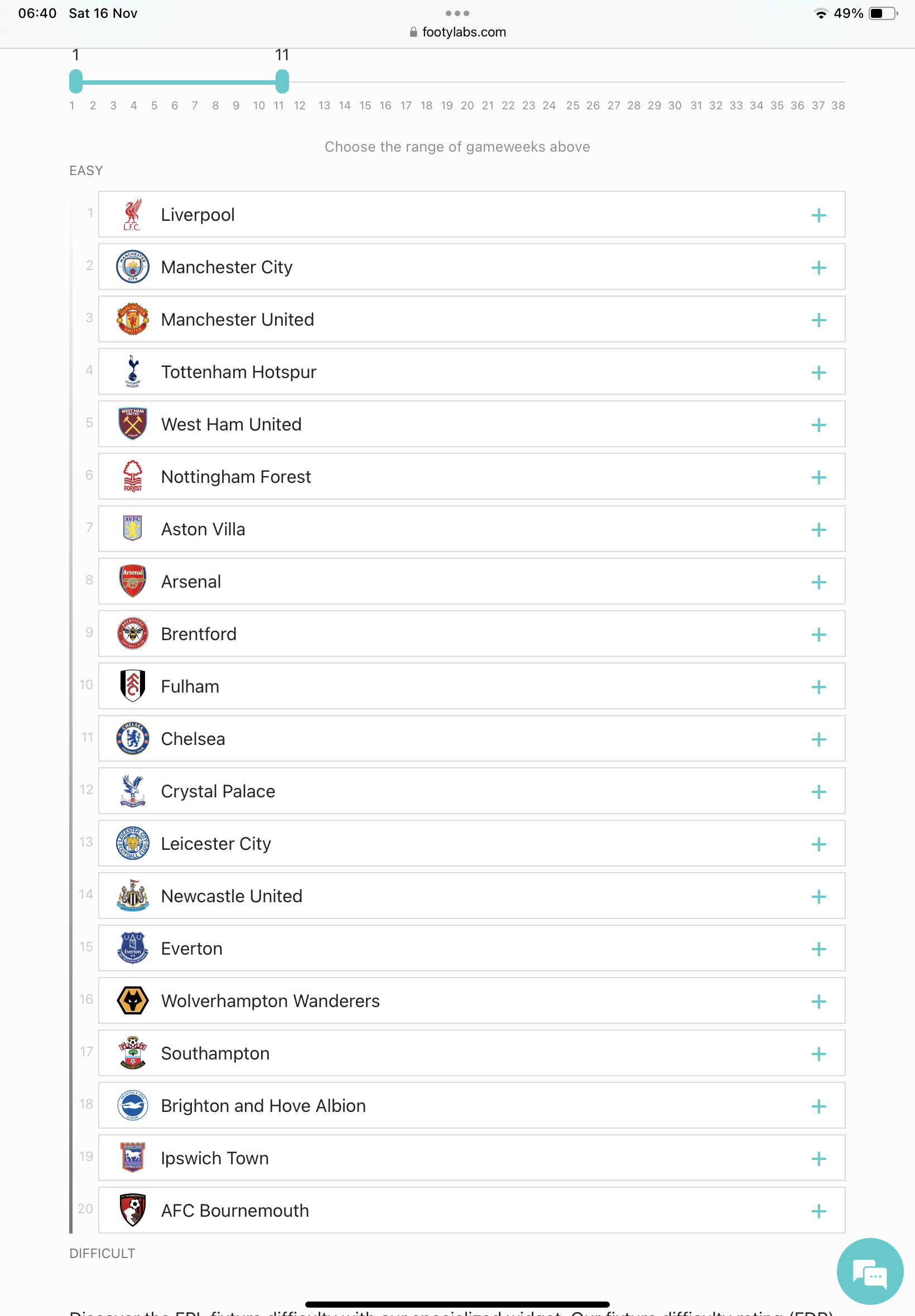Image resolution: width=915 pixels, height=1316 pixels.
Task: Open the chat bubble widget
Action: [870, 1271]
